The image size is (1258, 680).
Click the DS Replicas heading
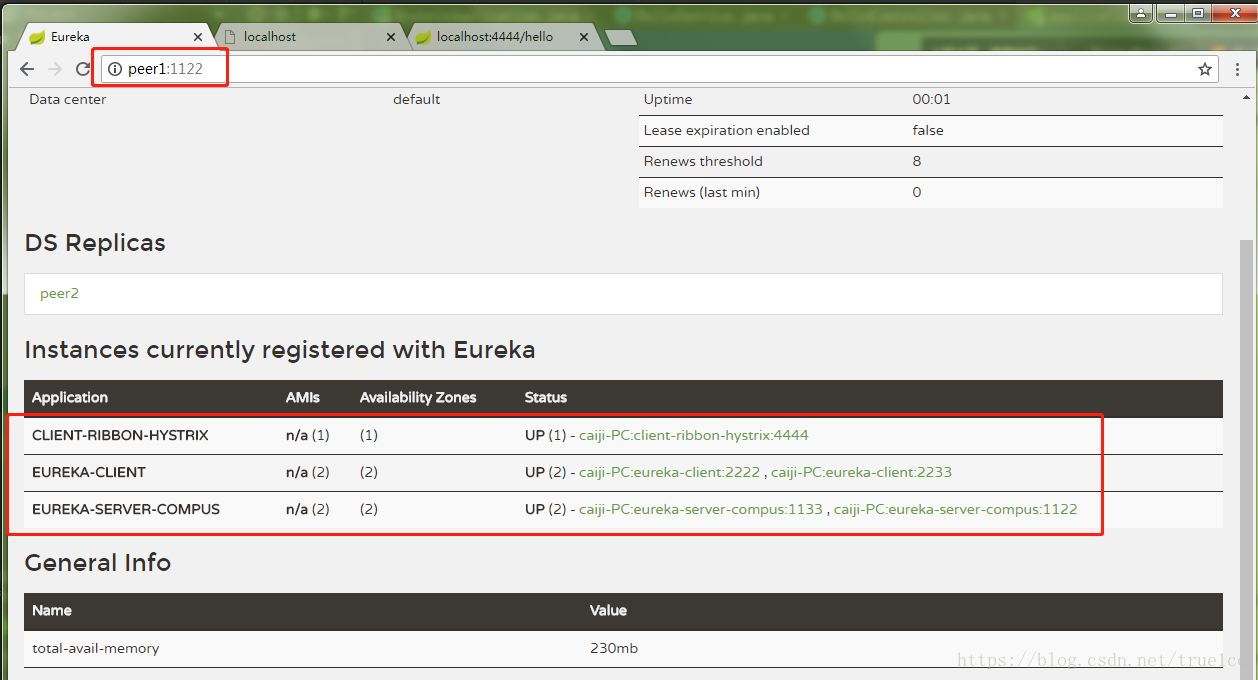point(95,243)
